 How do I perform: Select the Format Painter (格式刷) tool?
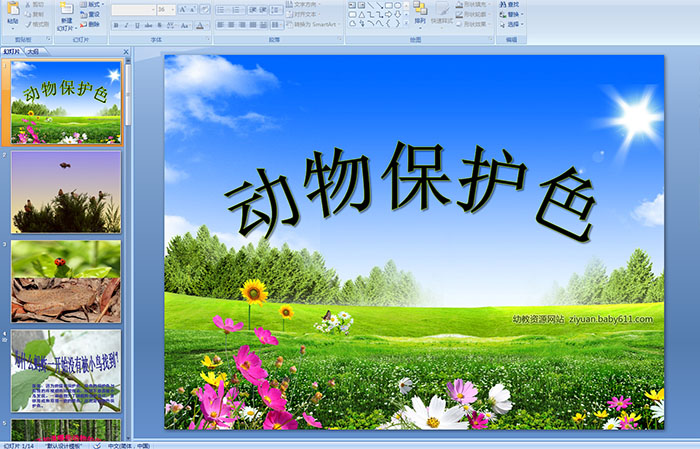(37, 24)
